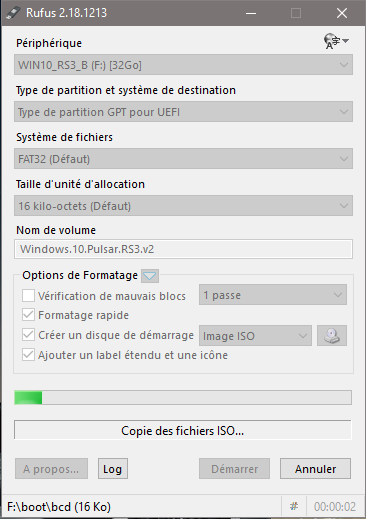This screenshot has width=366, height=519.
Task: Click the Rufus USB drive title icon
Action: point(13,13)
